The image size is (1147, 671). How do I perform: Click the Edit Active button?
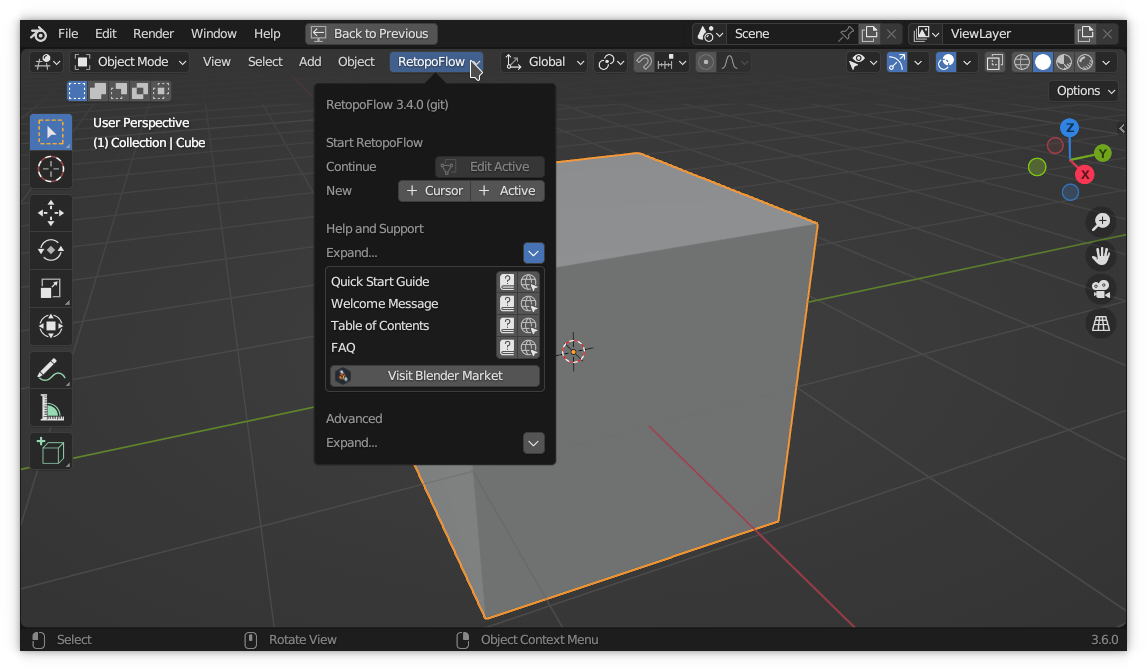coord(489,167)
